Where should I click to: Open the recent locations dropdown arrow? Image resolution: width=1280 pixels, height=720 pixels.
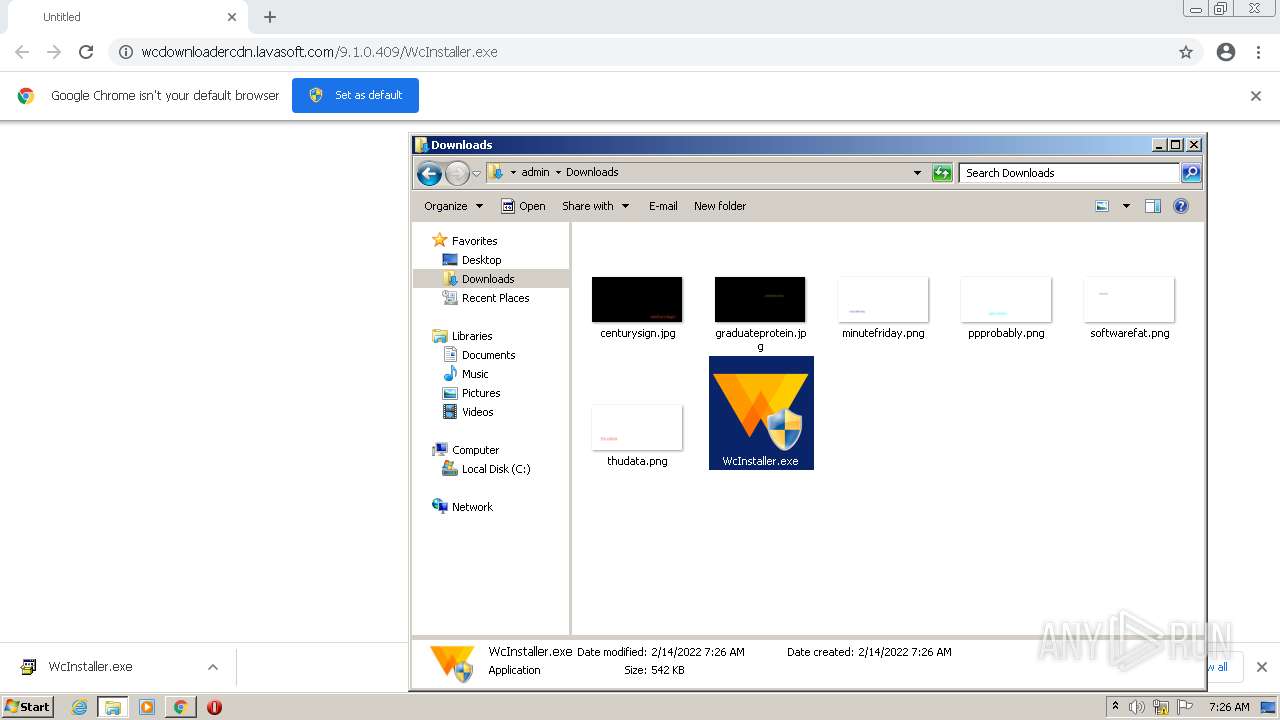coord(477,173)
